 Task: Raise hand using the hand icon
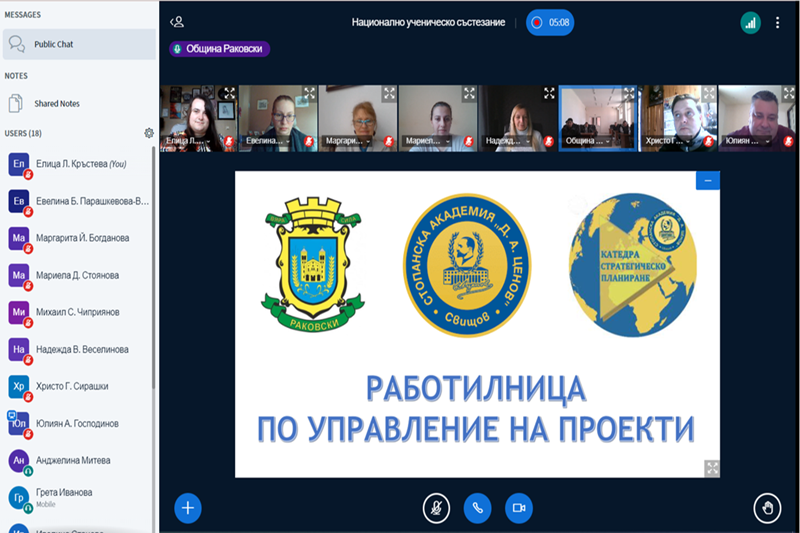(767, 508)
